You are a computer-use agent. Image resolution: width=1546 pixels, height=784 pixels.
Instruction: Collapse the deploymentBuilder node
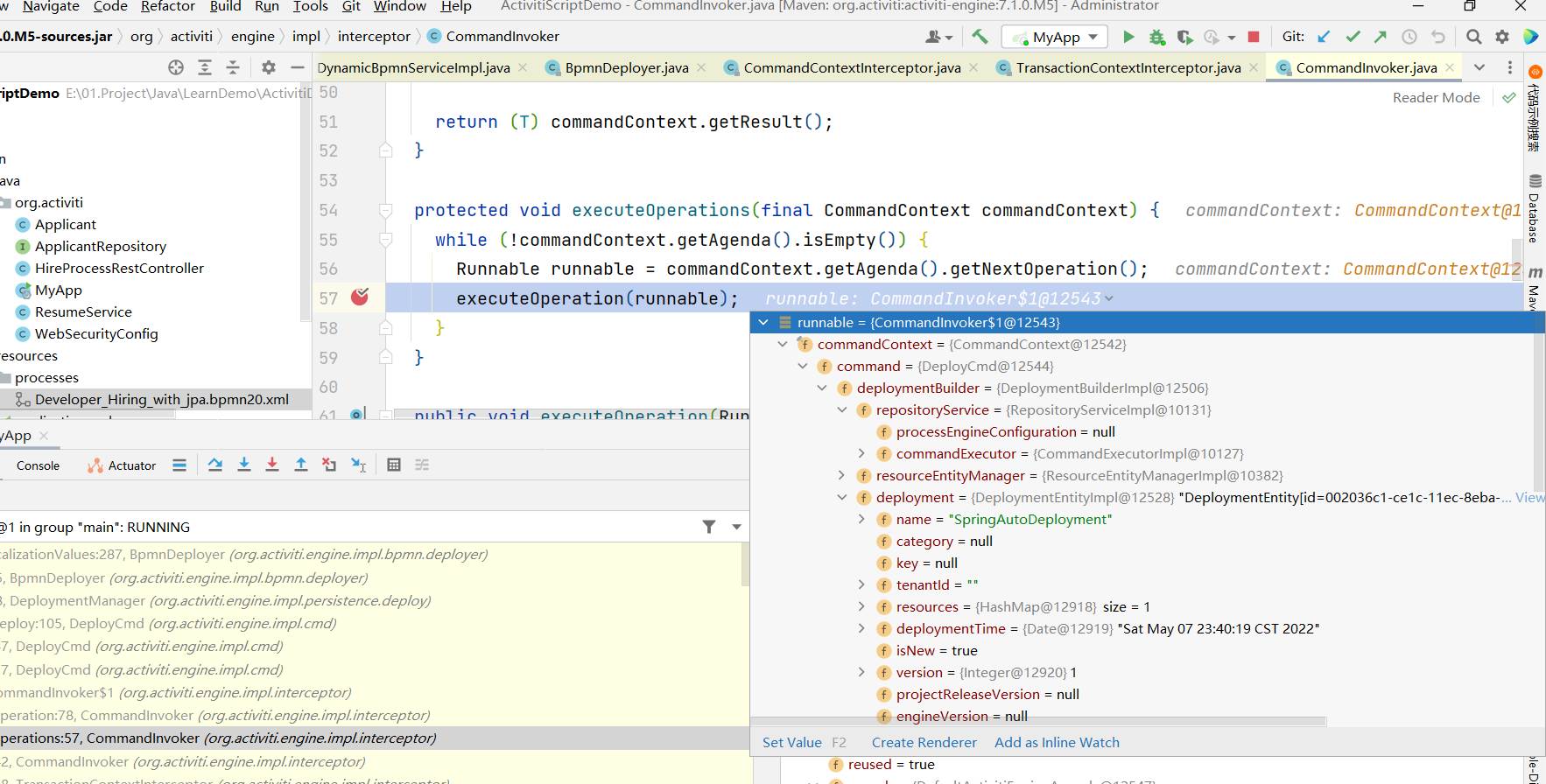[x=822, y=388]
